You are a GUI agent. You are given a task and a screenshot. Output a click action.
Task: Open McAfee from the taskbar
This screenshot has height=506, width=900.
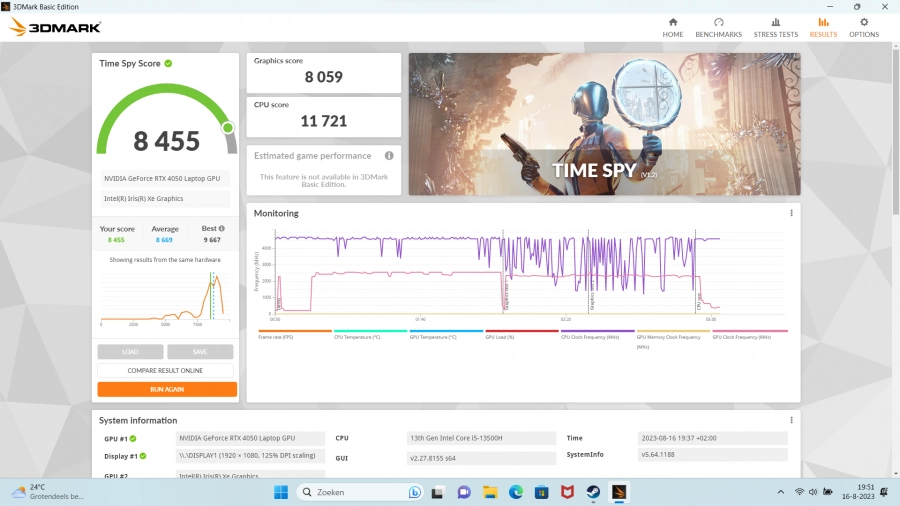(567, 492)
